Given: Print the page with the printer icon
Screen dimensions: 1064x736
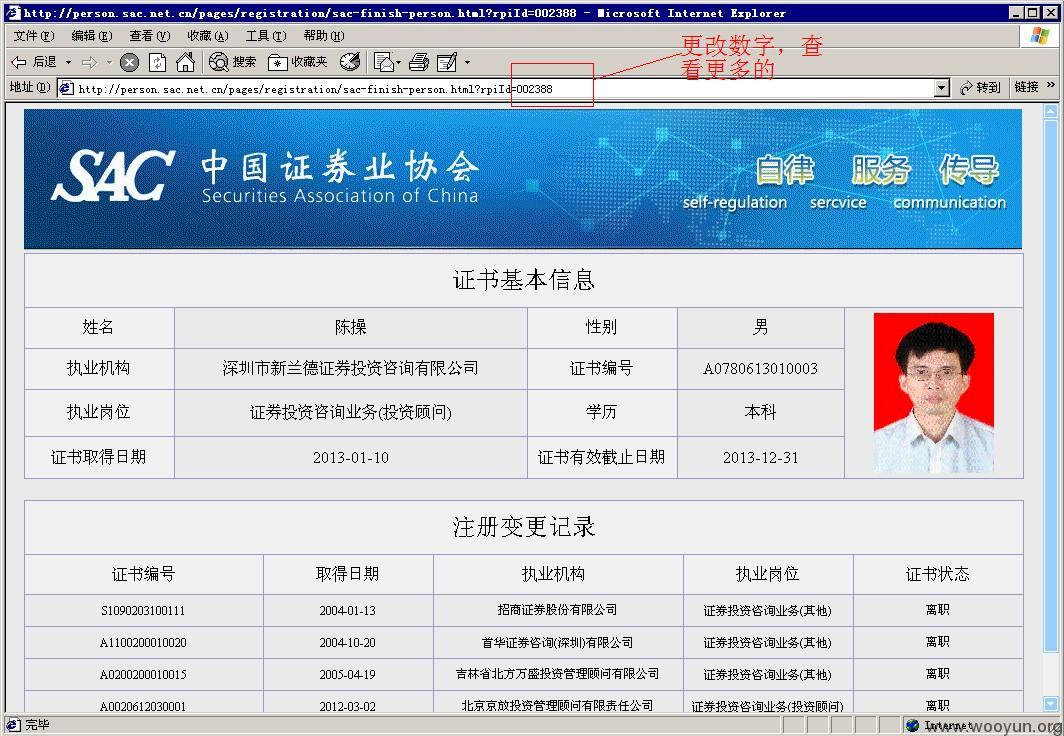Looking at the screenshot, I should (x=419, y=62).
